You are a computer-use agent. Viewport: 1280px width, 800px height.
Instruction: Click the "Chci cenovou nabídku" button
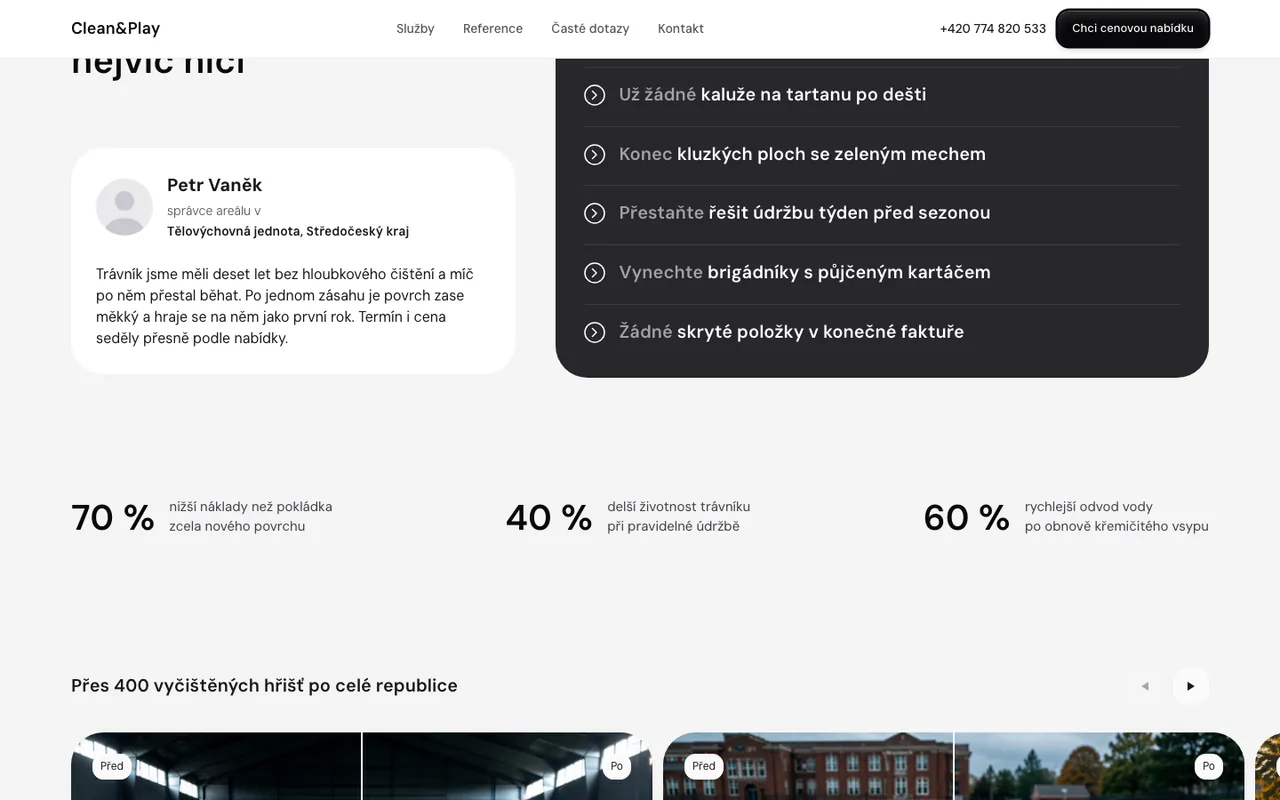[1133, 28]
